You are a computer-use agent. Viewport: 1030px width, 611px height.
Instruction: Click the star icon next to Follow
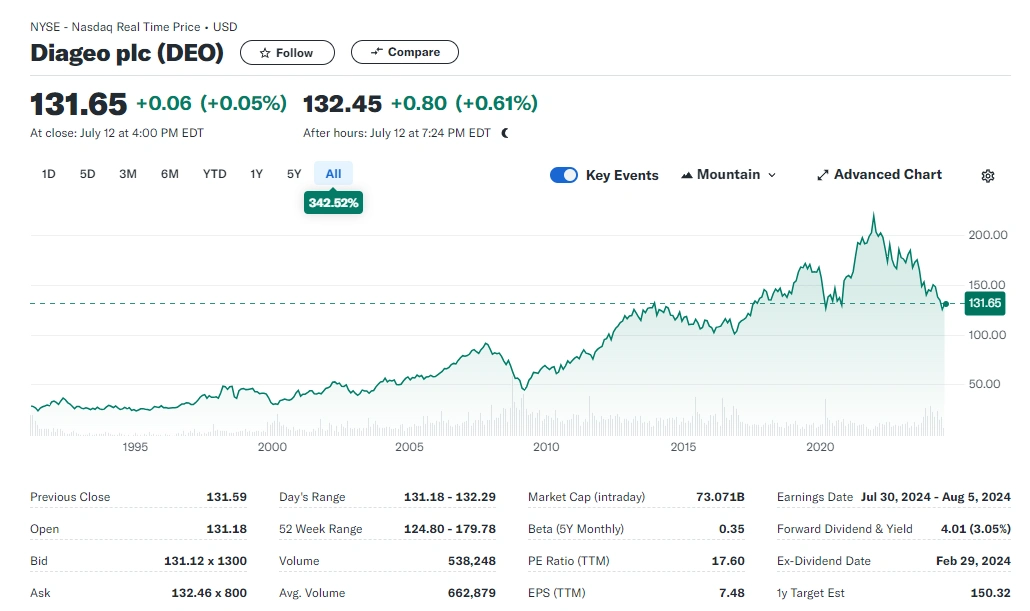266,52
